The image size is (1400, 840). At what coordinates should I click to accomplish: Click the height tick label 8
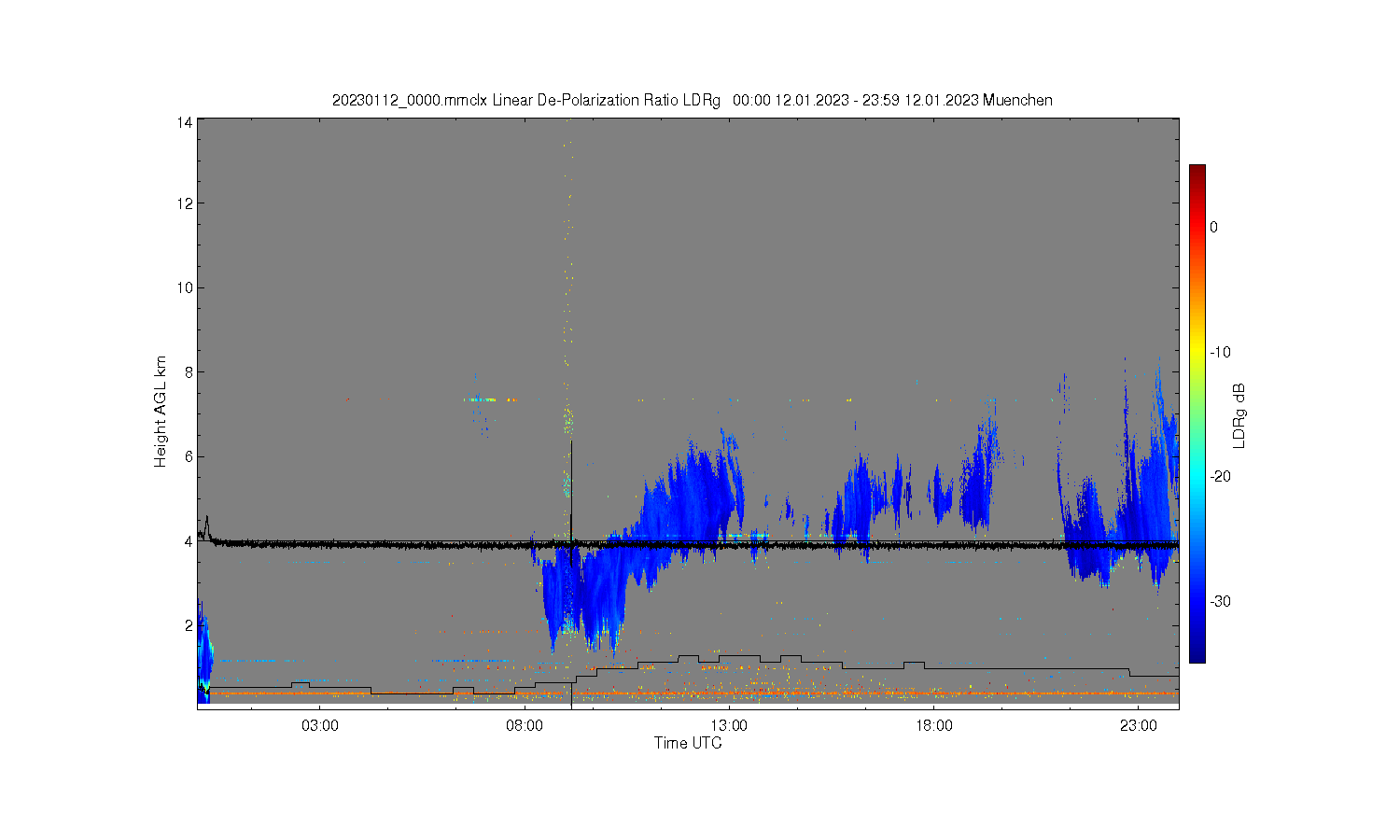[x=189, y=371]
